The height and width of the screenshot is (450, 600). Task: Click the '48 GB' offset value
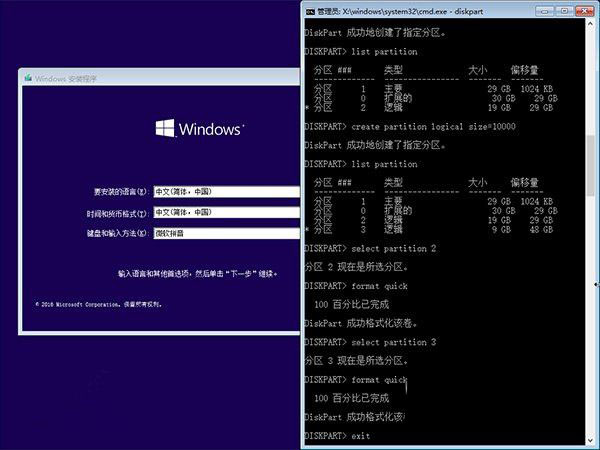click(541, 230)
